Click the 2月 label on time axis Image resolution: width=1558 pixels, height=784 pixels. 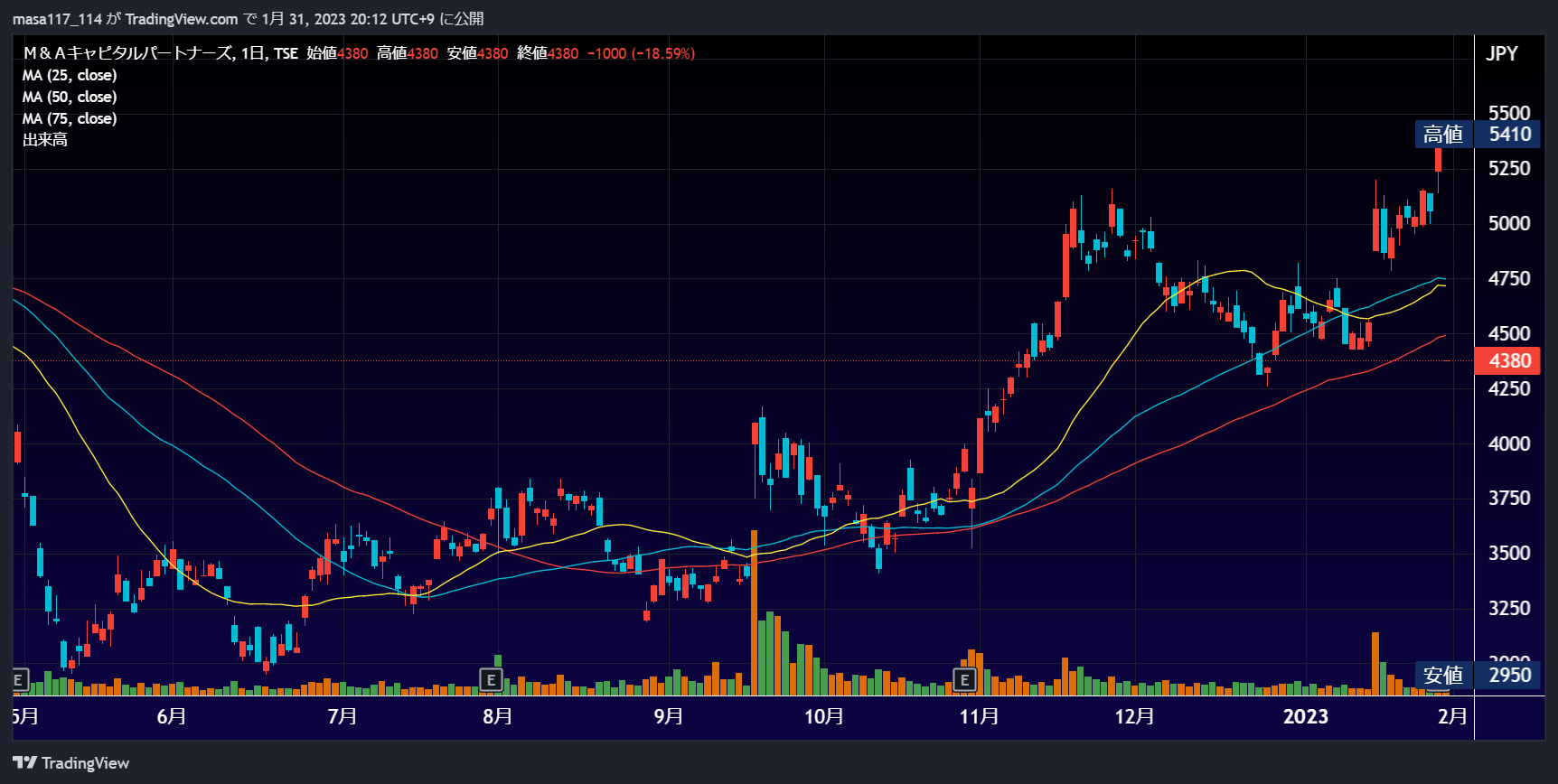[1452, 716]
